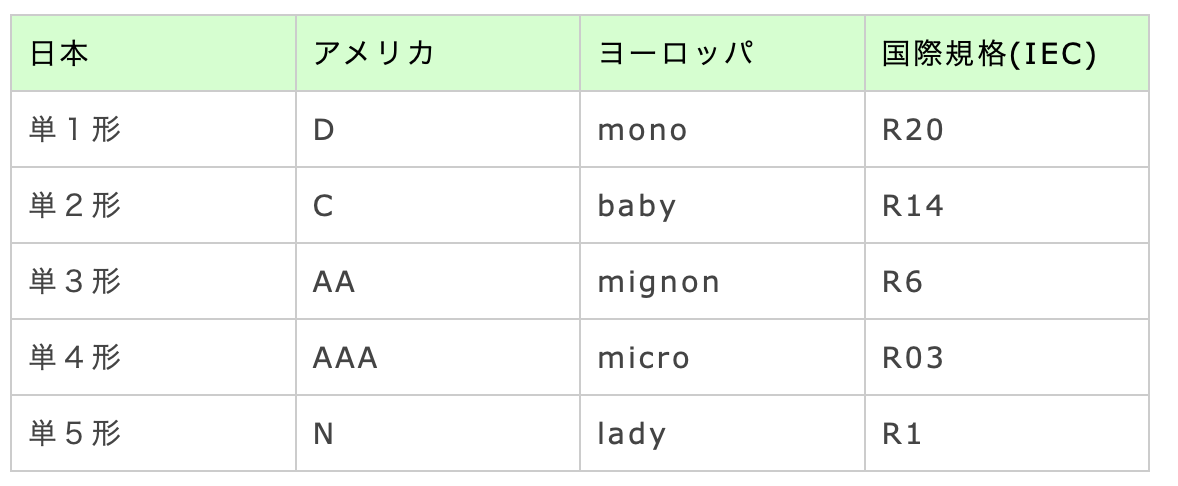
Task: Click the 単3形 cell
Action: click(76, 282)
